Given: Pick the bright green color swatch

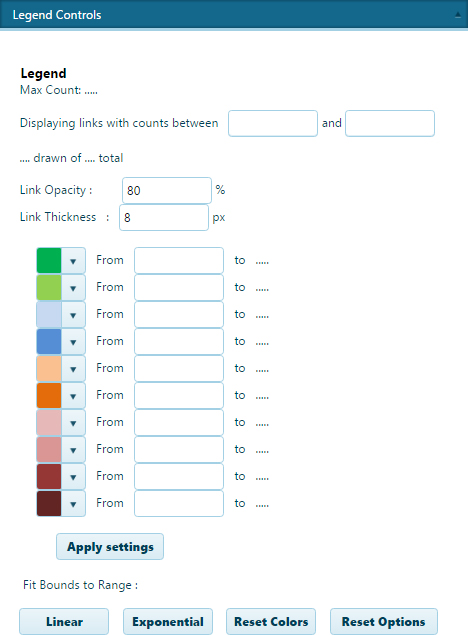Looking at the screenshot, I should tap(49, 261).
